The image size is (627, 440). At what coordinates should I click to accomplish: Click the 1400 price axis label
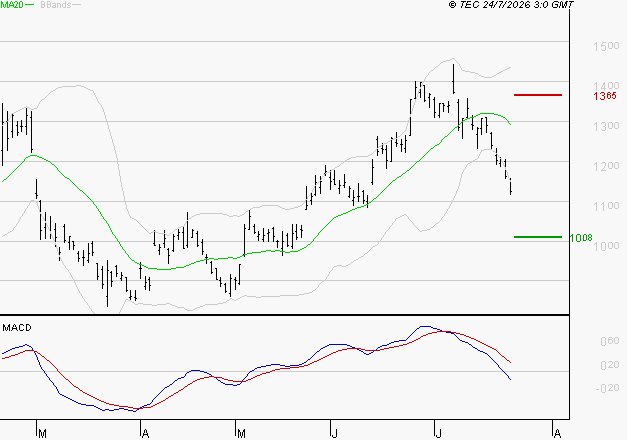(x=606, y=86)
